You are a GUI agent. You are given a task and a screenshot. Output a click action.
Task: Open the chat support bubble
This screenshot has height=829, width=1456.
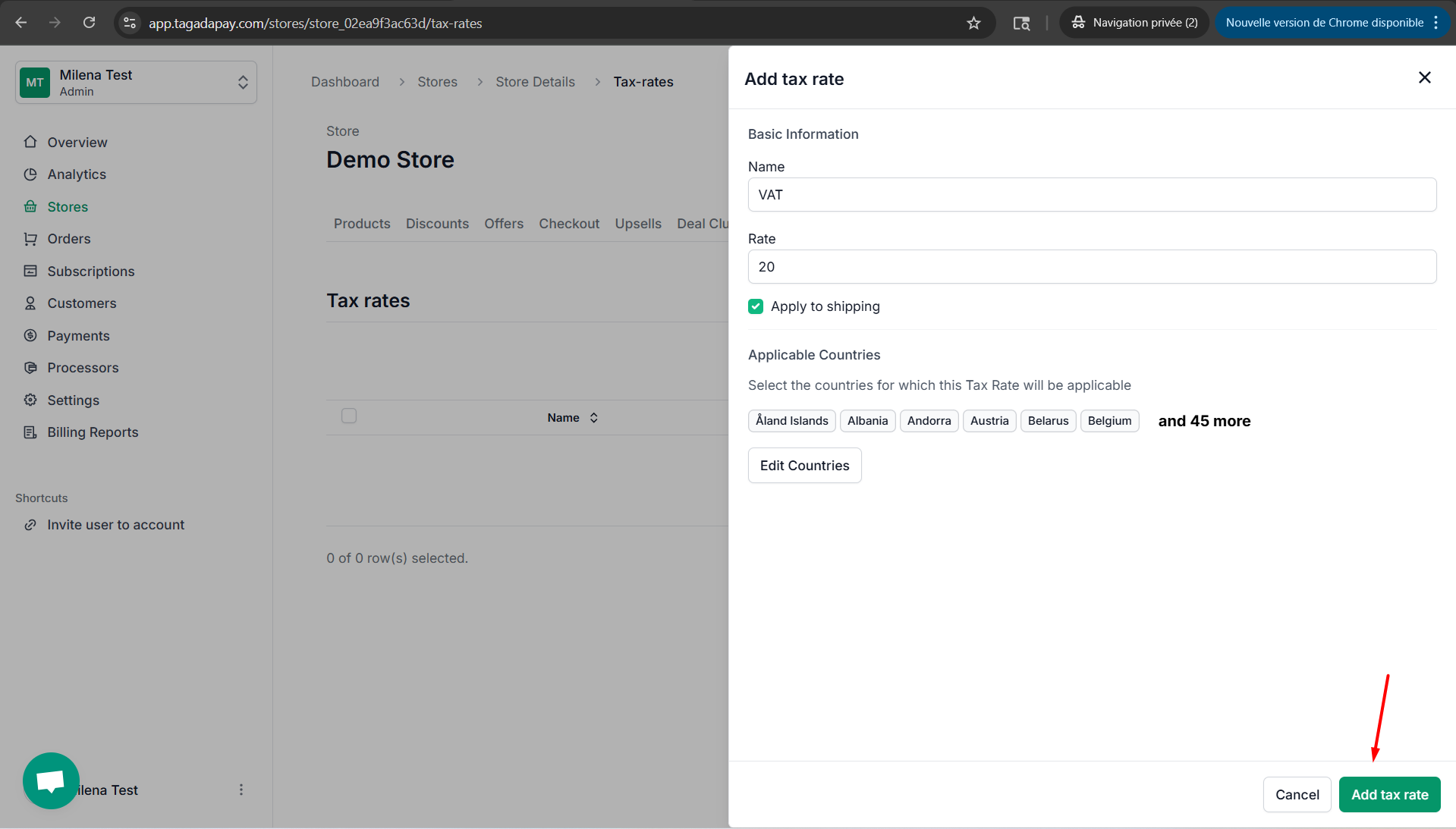pyautogui.click(x=51, y=780)
